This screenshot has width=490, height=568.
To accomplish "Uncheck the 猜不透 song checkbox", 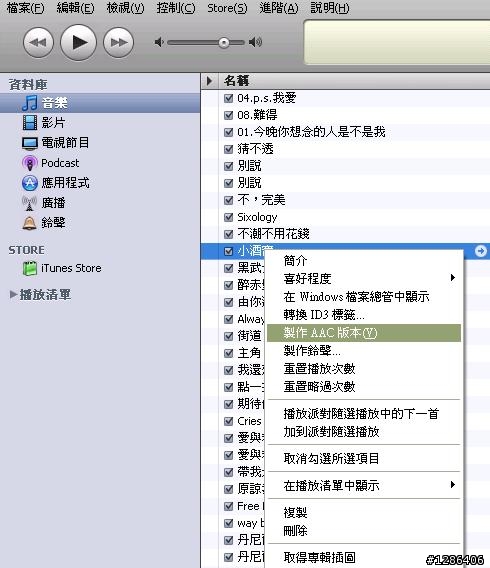I will [228, 149].
